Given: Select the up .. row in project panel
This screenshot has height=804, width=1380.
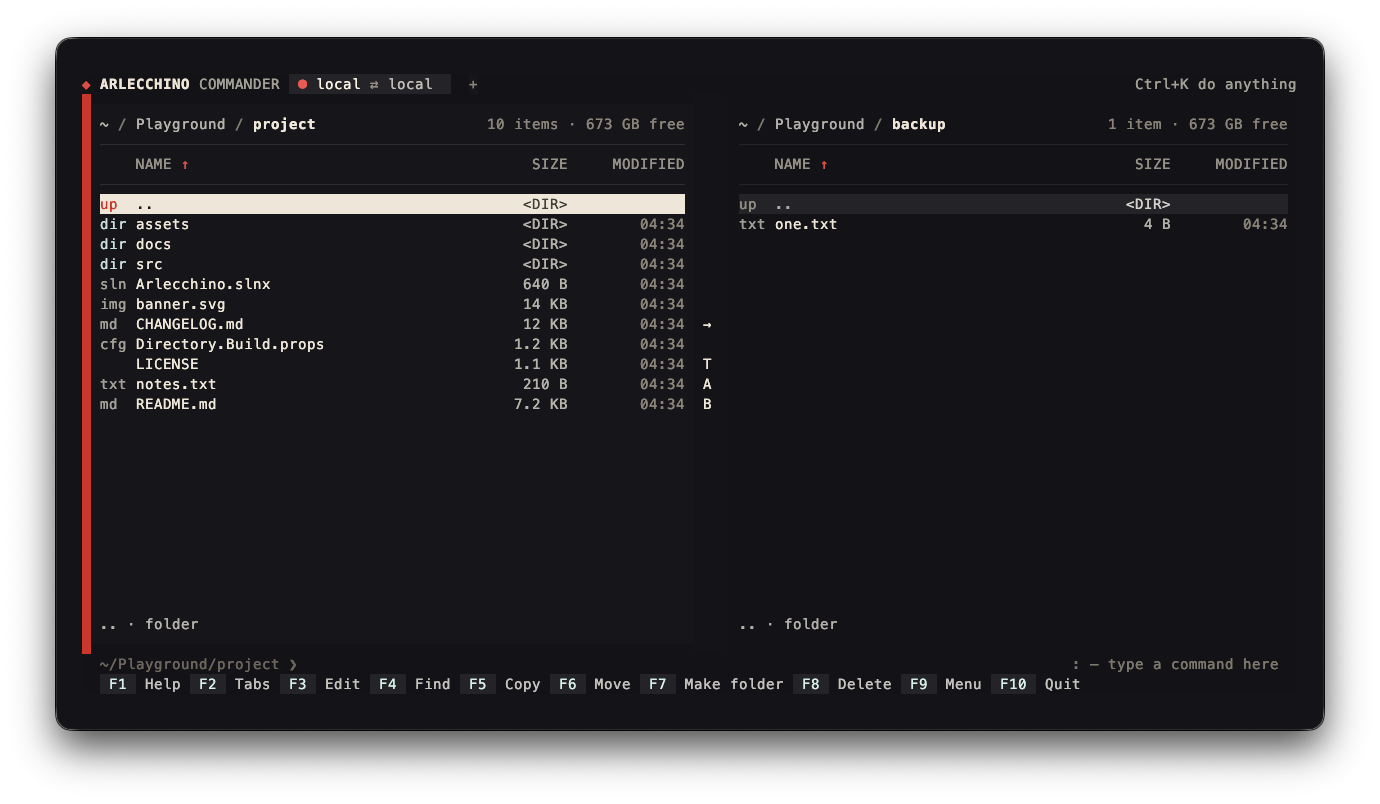Looking at the screenshot, I should click(x=392, y=204).
